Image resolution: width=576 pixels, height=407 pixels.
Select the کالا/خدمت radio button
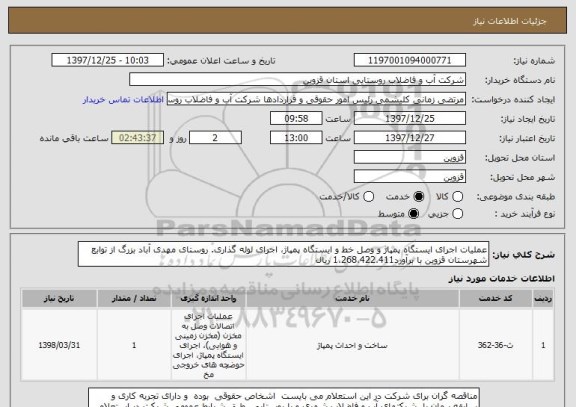point(368,197)
